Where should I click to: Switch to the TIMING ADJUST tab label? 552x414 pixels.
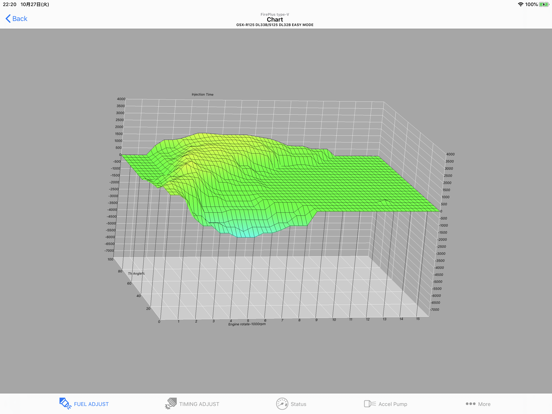pos(199,404)
